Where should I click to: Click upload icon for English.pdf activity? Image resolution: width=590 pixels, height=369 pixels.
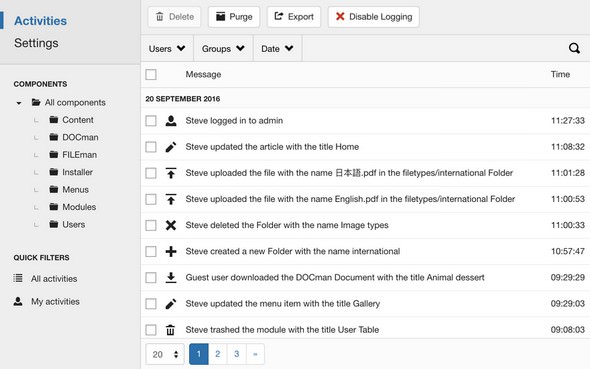pyautogui.click(x=171, y=199)
